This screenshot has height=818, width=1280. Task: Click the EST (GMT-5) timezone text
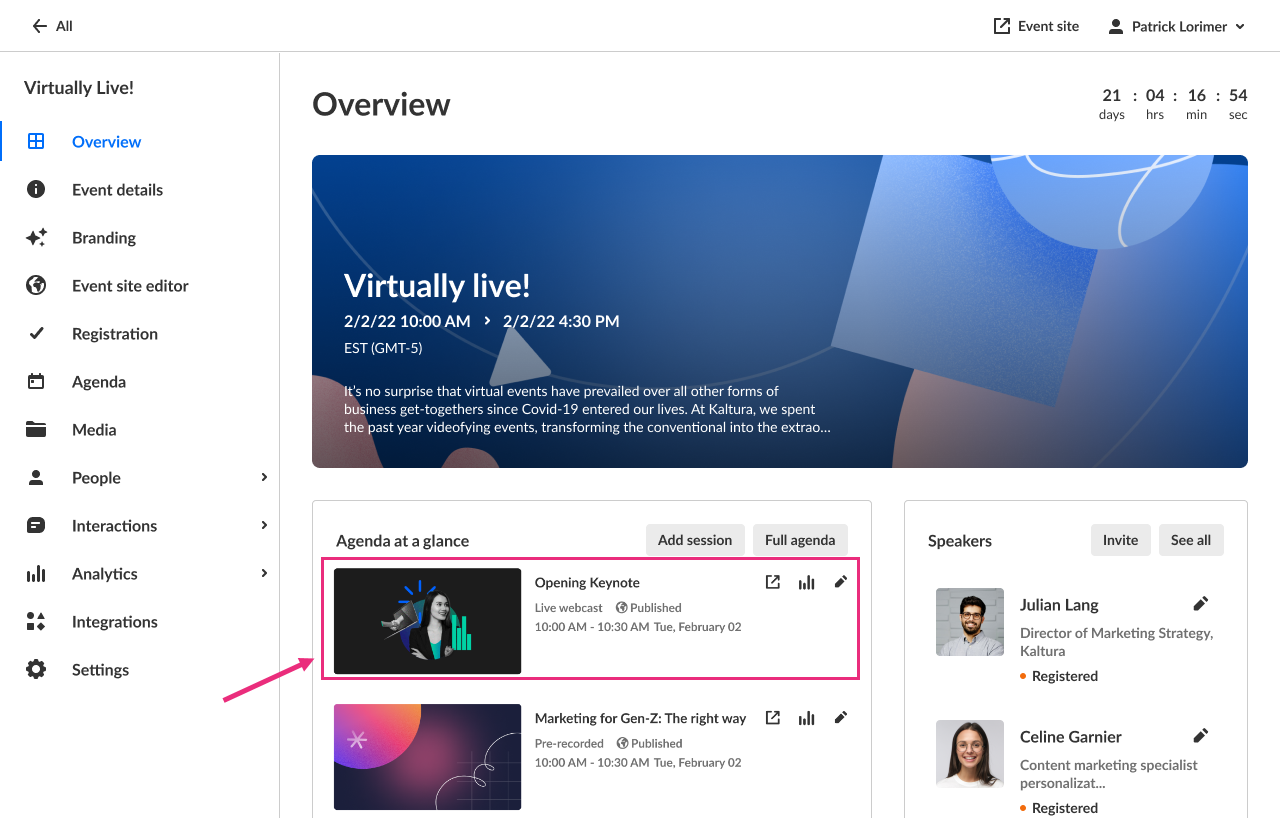pos(383,348)
